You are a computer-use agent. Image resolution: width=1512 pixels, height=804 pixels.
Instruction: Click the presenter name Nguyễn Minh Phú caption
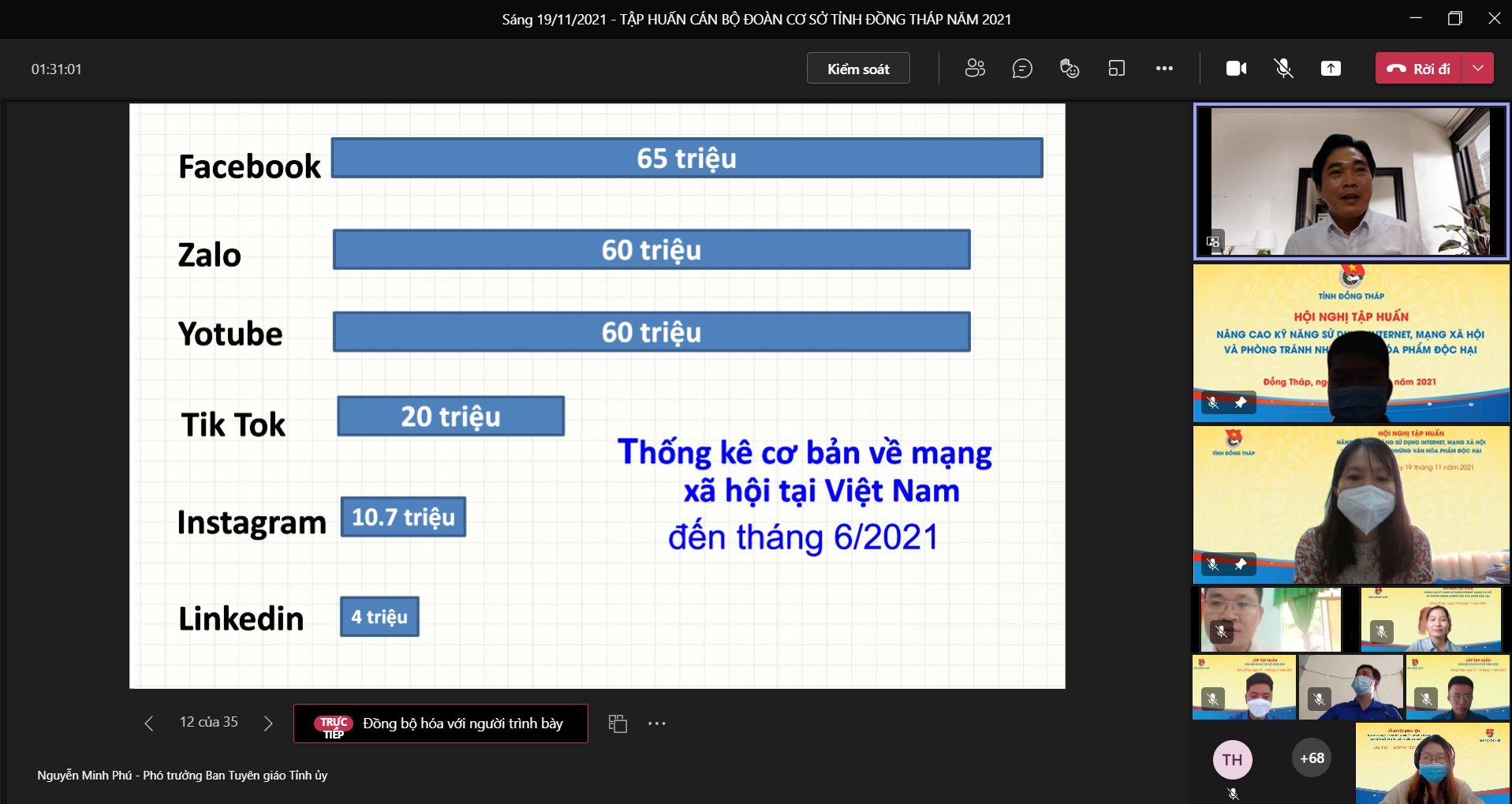(x=182, y=776)
